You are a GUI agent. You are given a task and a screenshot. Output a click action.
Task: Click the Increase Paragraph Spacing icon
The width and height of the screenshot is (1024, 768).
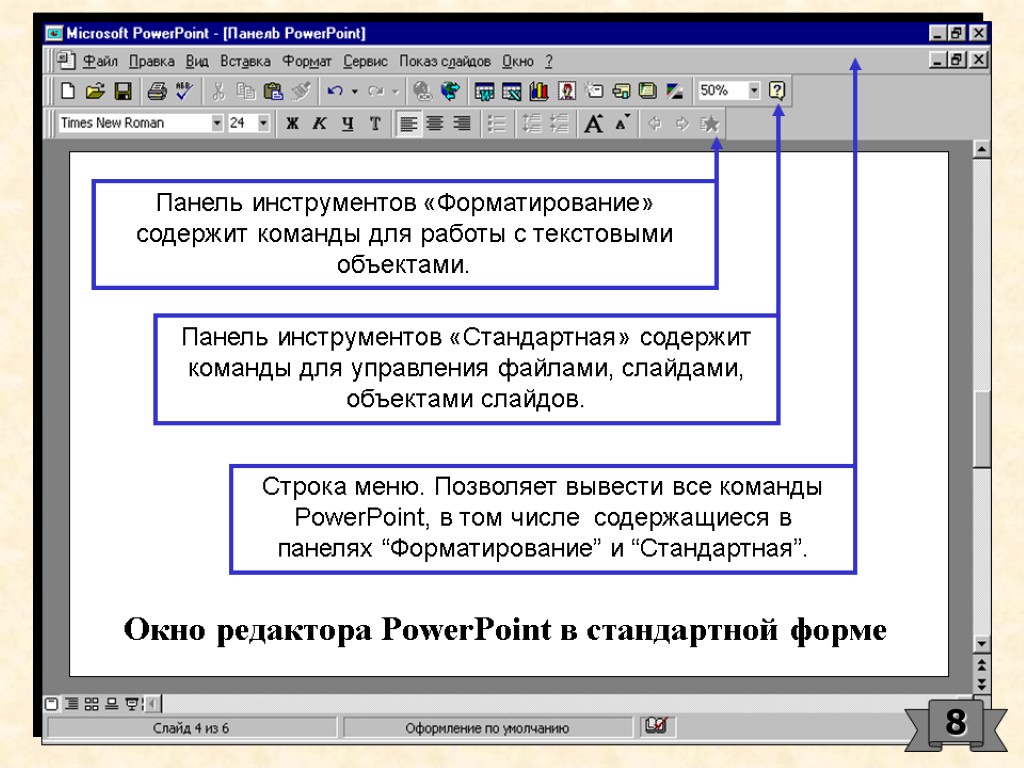pos(532,123)
